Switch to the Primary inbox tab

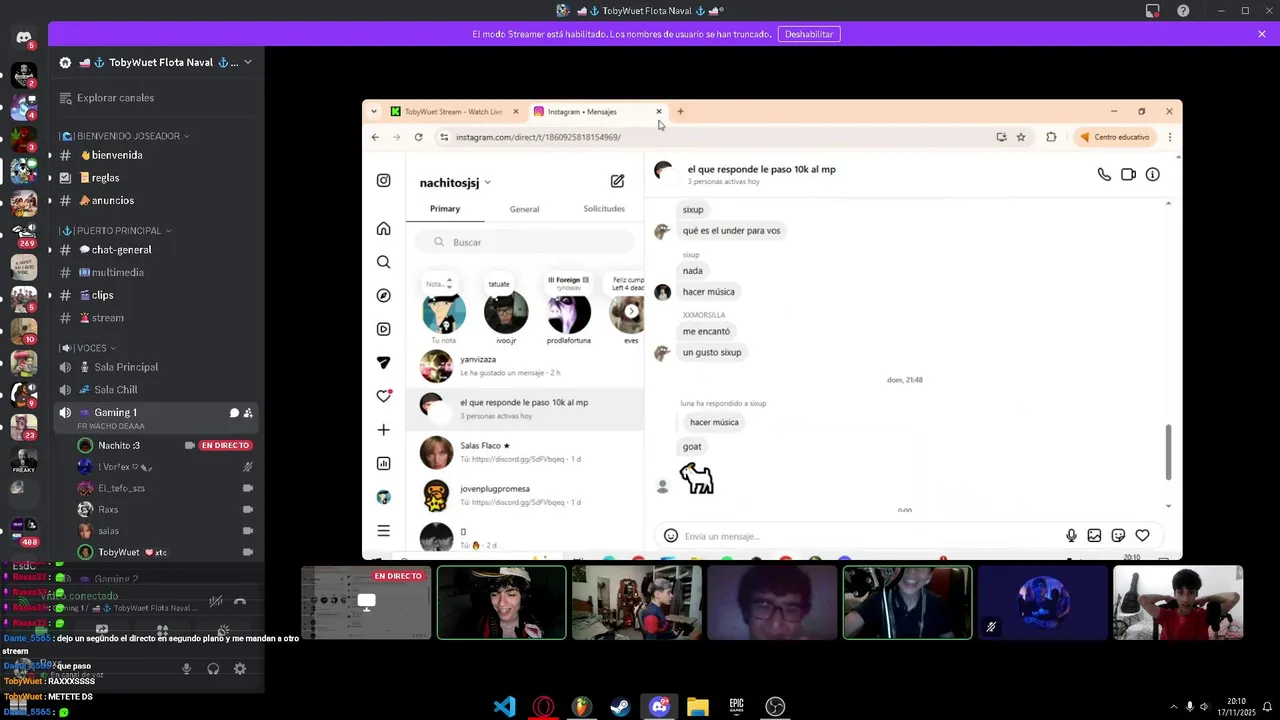coord(445,209)
